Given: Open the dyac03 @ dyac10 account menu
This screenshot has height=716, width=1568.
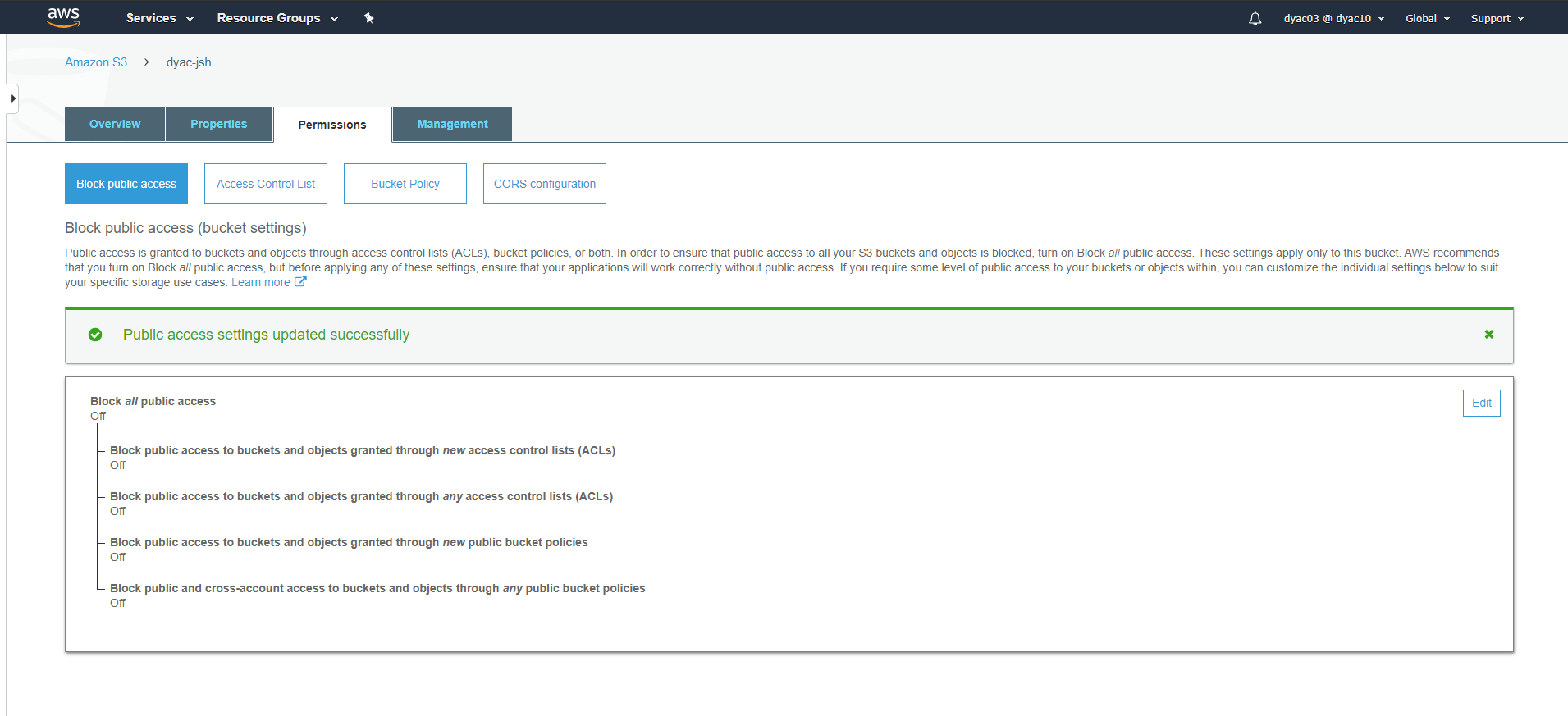Looking at the screenshot, I should click(1334, 18).
